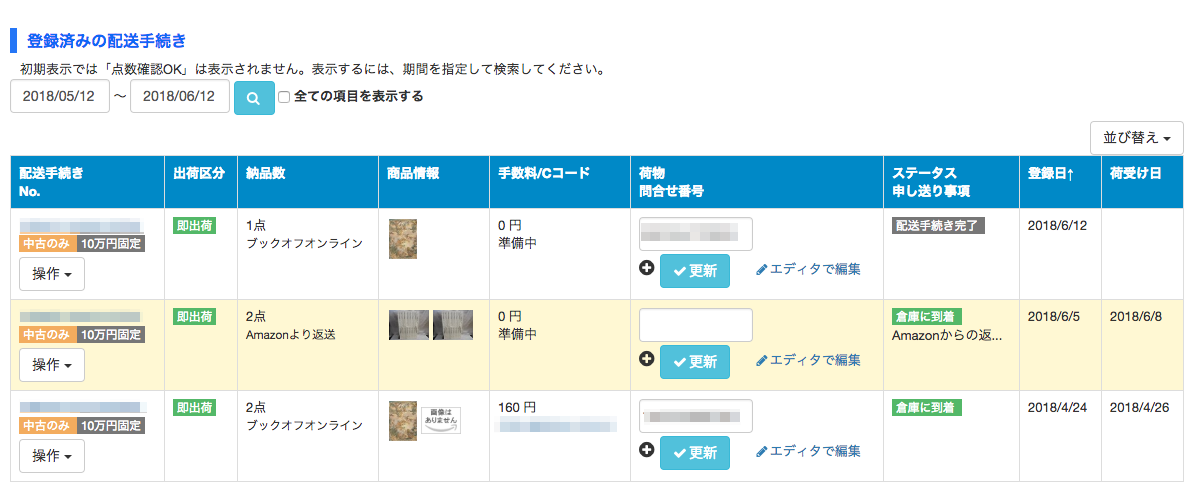This screenshot has width=1186, height=485.
Task: Sort by 登録日 column header
Action: coord(1051,173)
